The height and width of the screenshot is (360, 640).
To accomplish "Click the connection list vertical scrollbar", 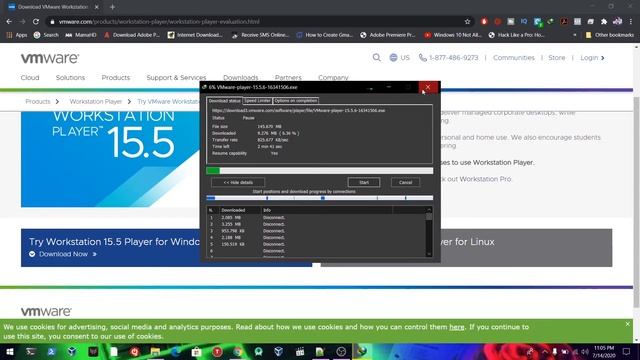I will tap(429, 232).
